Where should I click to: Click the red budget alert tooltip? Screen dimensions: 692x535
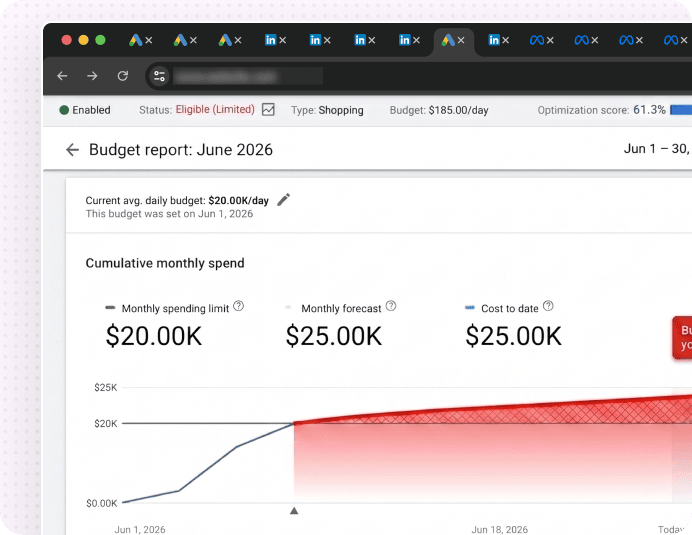(682, 337)
